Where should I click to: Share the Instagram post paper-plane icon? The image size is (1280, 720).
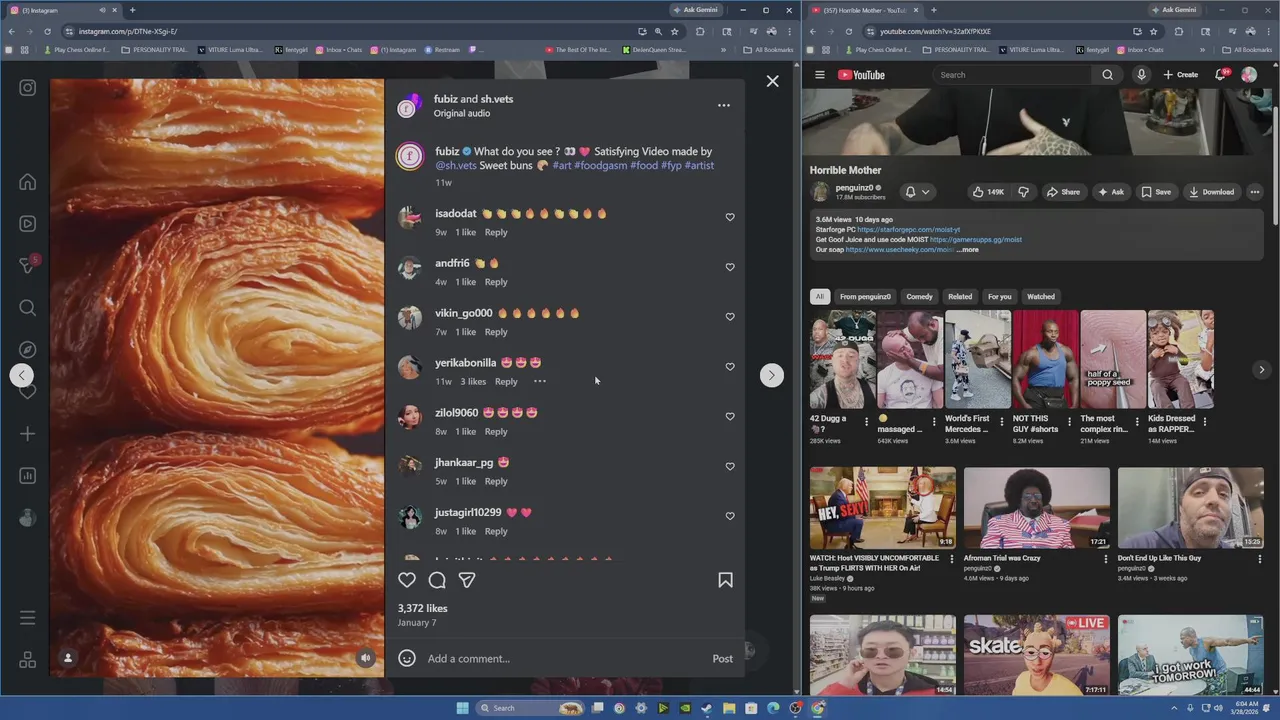click(467, 580)
